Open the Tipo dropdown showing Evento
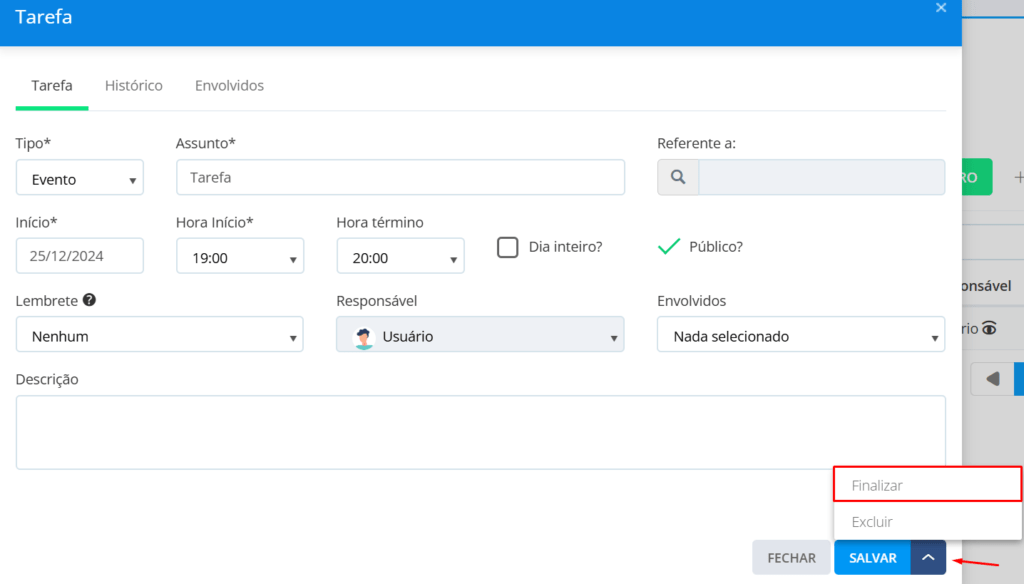 (x=80, y=178)
